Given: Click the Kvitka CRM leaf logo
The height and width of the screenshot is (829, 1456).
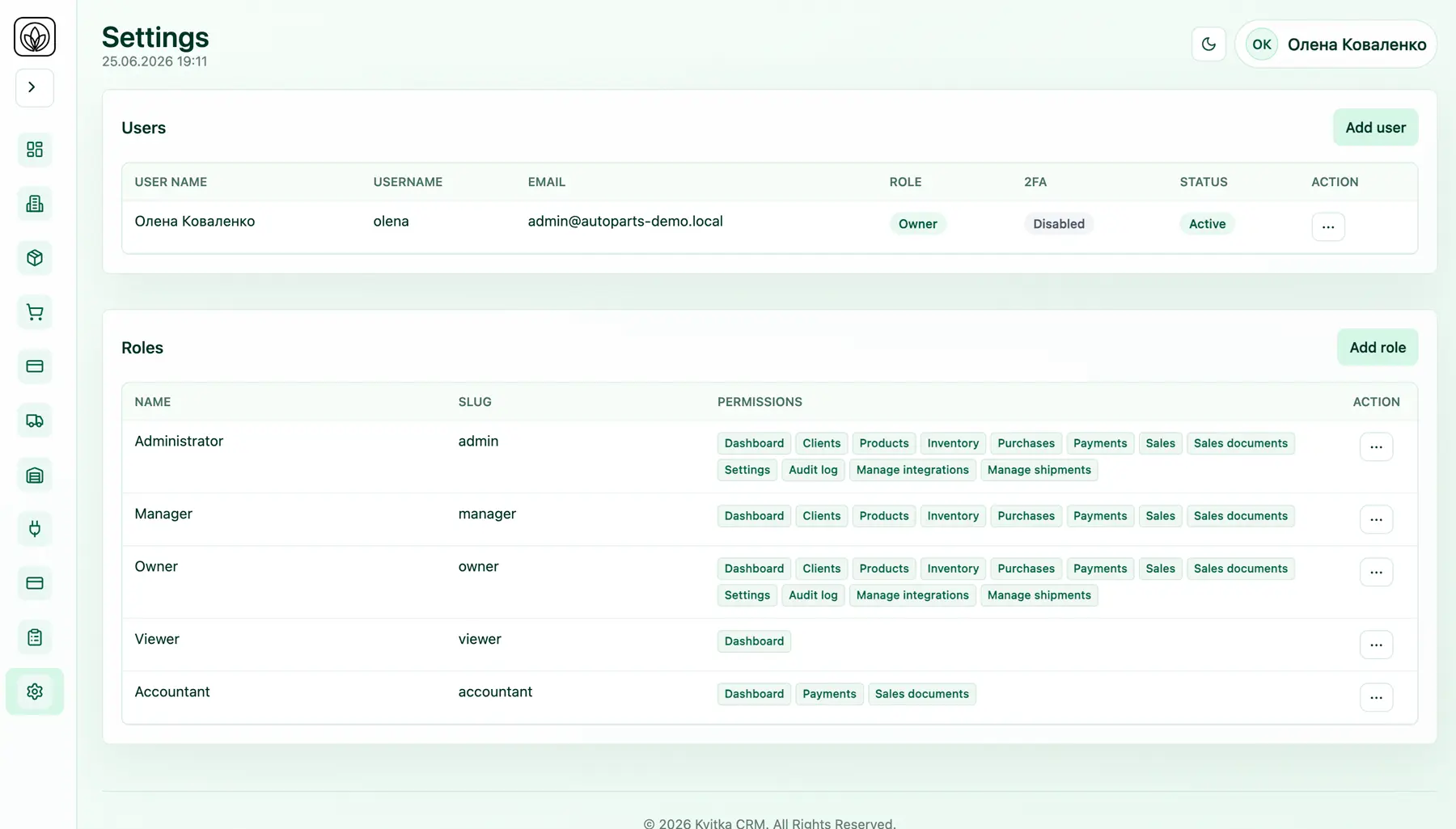Looking at the screenshot, I should 35,36.
